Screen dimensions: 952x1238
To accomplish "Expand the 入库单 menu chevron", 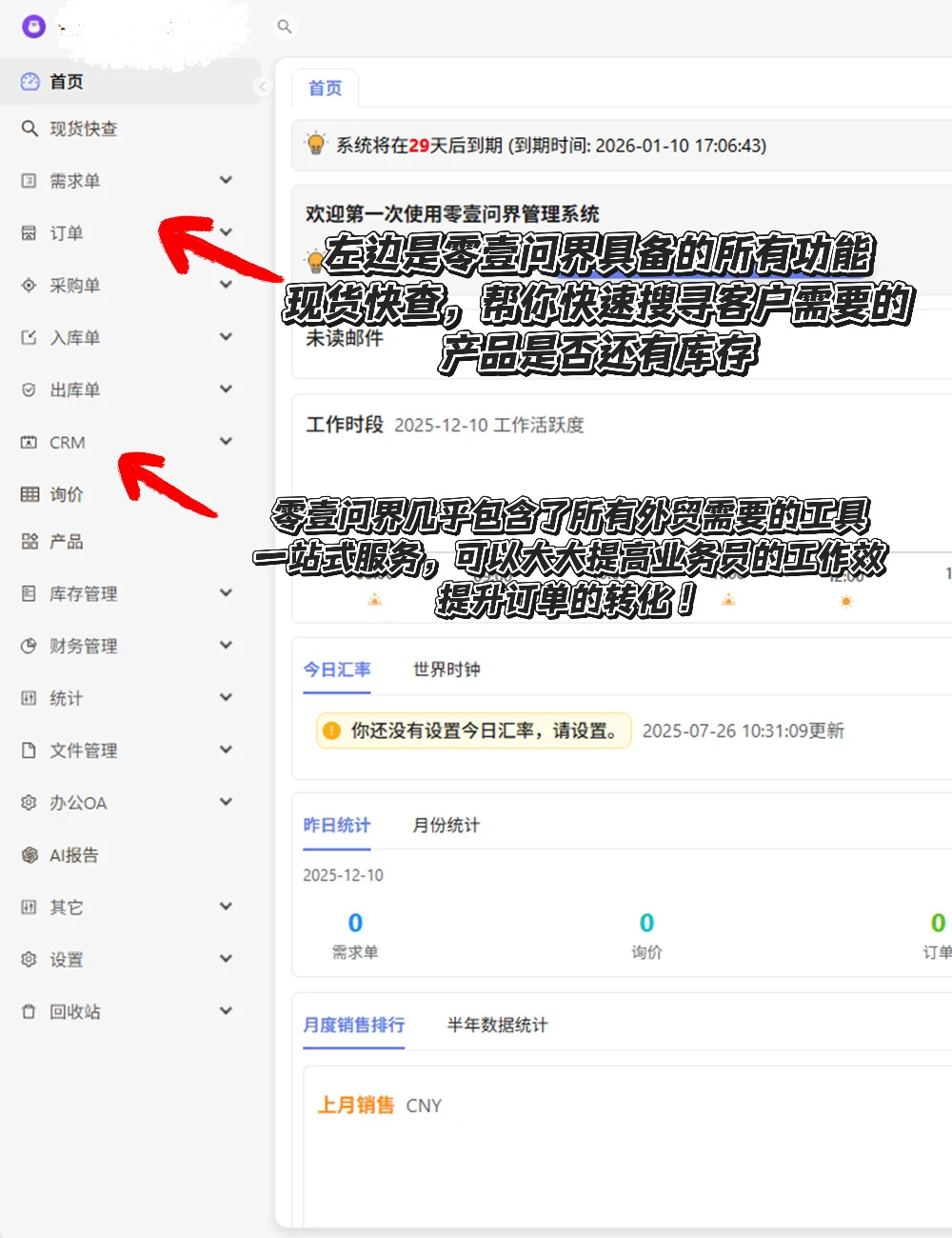I will pos(226,337).
